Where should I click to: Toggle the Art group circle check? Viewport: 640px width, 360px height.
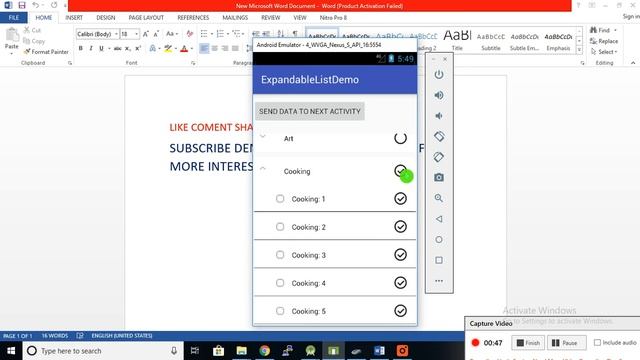400,138
